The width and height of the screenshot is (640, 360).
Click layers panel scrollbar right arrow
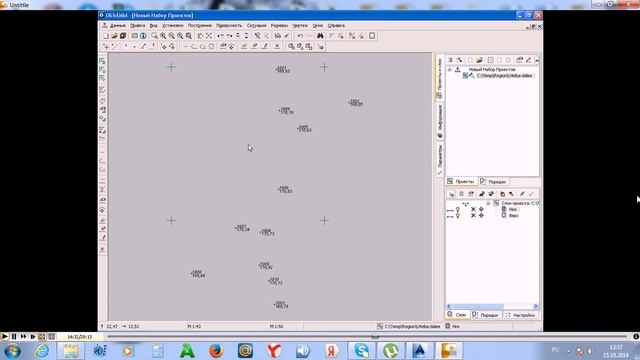pyautogui.click(x=536, y=306)
